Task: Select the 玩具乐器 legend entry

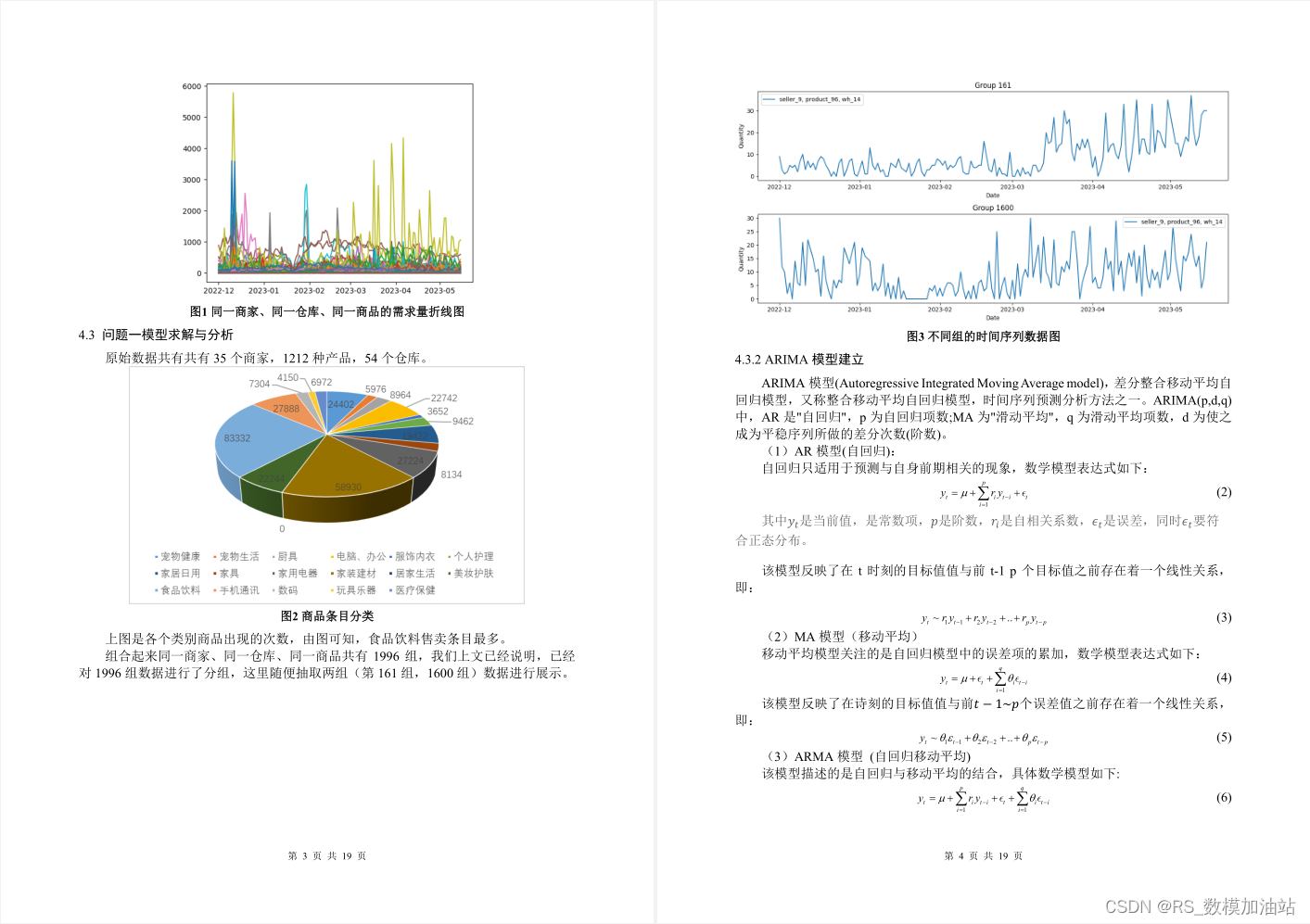Action: point(353,590)
